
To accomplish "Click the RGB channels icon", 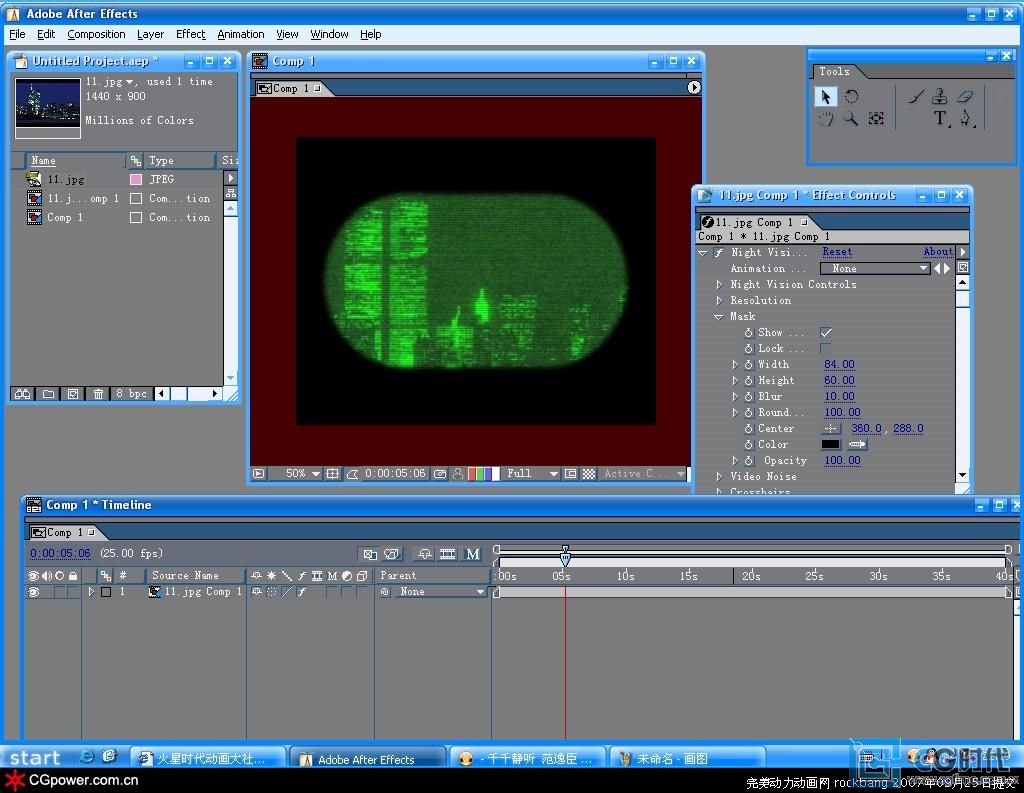I will [484, 474].
